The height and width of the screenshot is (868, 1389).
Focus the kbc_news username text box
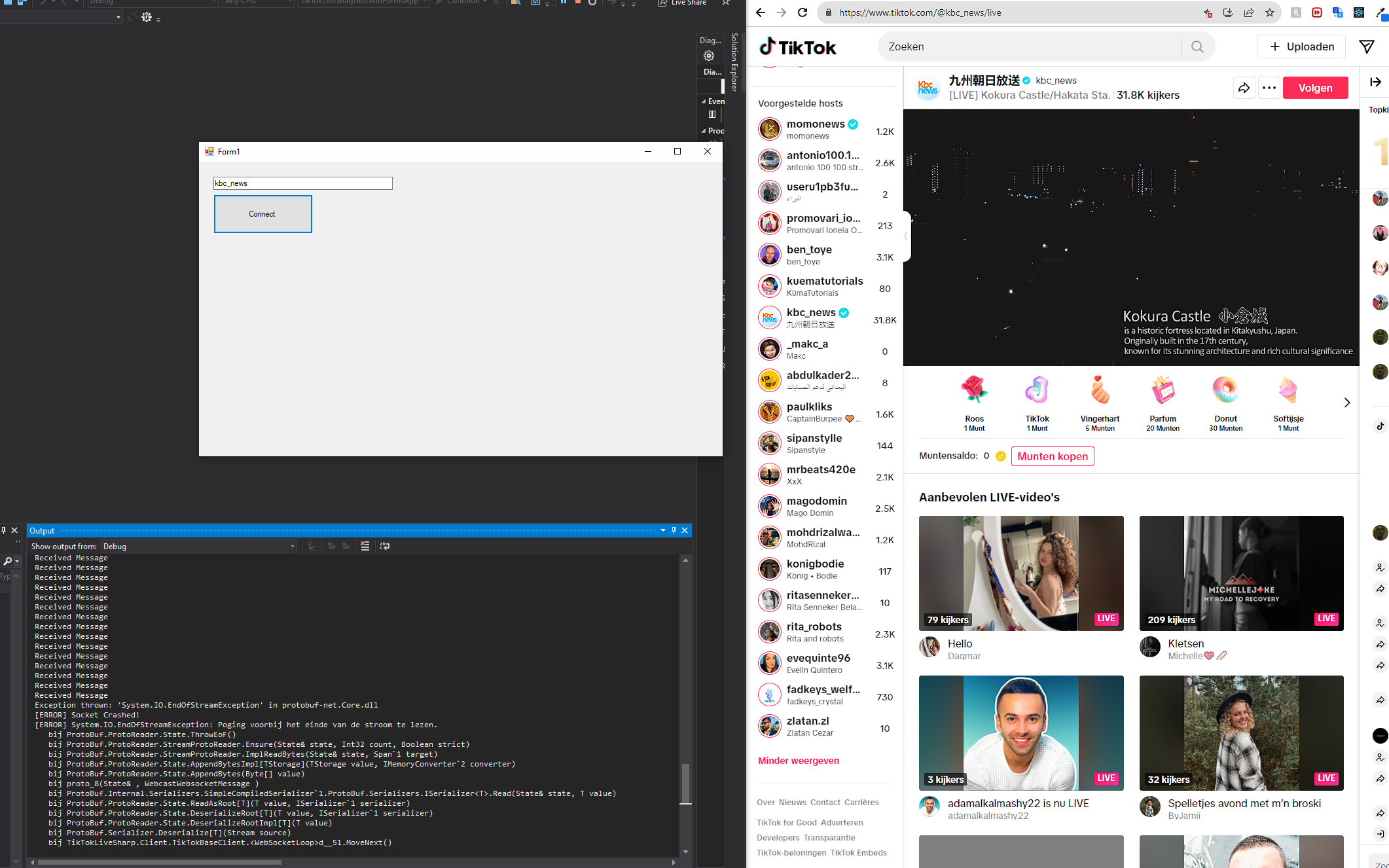302,183
